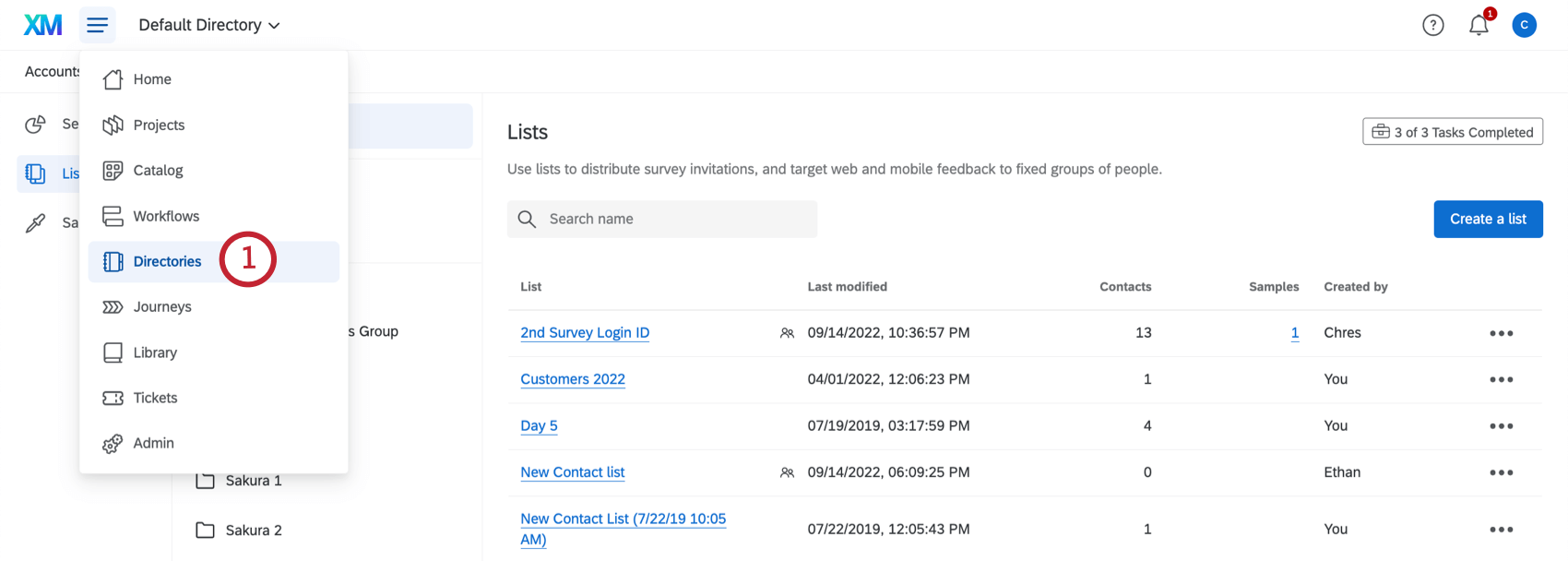Viewport: 1568px width, 561px height.
Task: Open three-dot menu for New Contact list
Action: coord(1501,472)
